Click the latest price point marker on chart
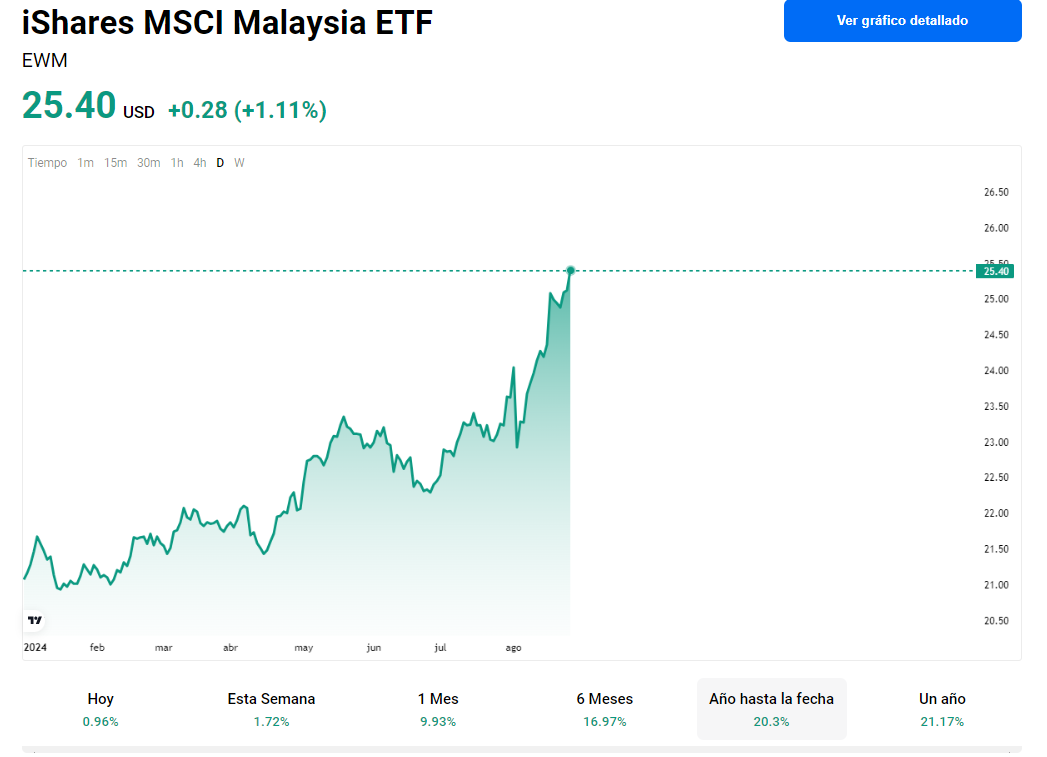 570,270
